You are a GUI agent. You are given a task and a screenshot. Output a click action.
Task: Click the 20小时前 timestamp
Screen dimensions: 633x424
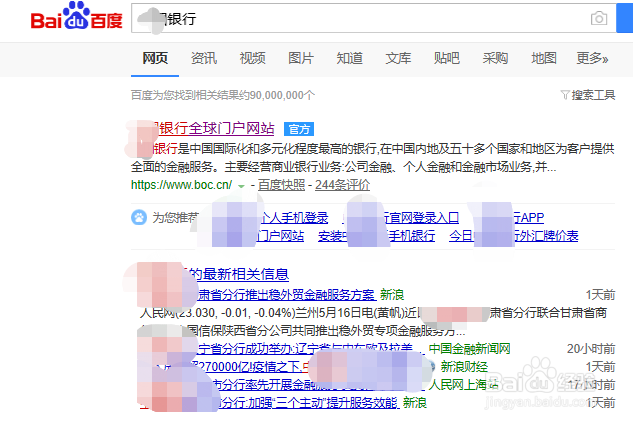click(591, 348)
